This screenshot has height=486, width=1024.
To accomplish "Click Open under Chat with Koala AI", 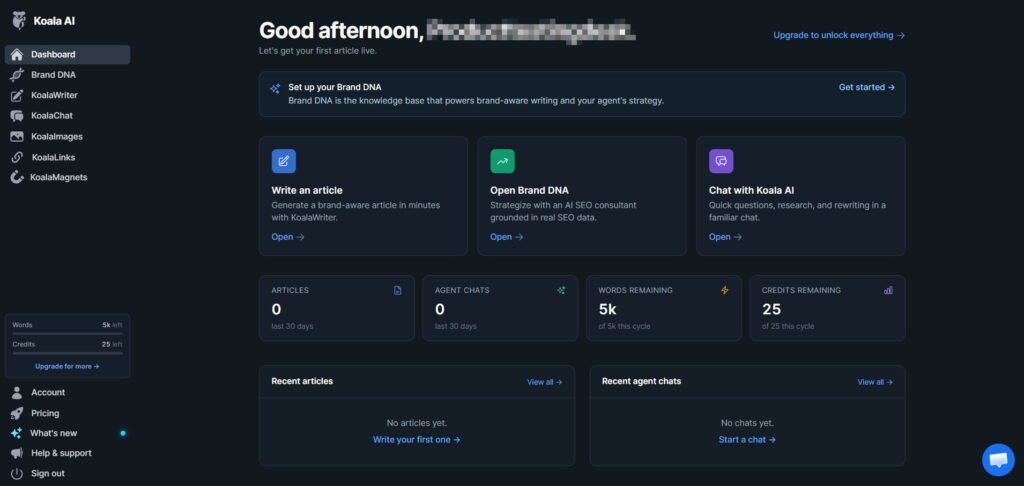I will pyautogui.click(x=726, y=237).
